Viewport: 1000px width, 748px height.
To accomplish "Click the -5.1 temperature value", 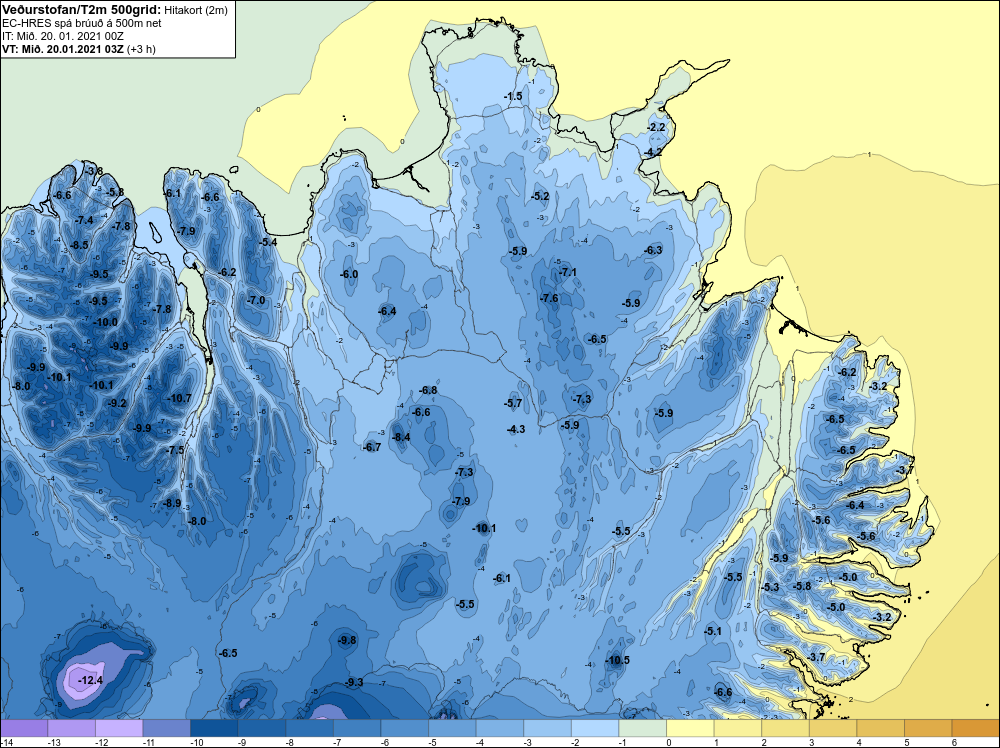I will click(712, 631).
